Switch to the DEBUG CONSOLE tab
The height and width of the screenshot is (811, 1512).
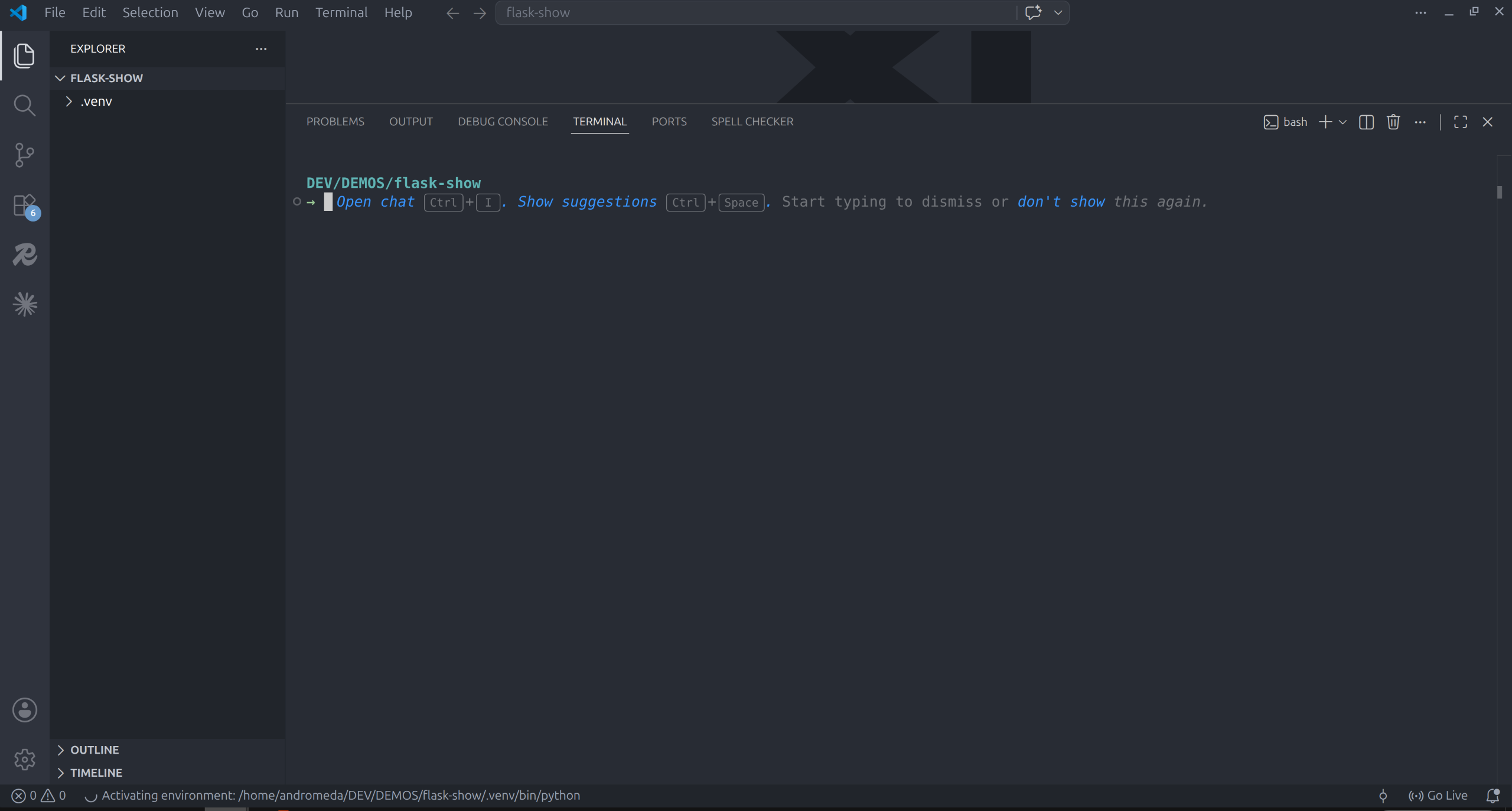point(503,122)
